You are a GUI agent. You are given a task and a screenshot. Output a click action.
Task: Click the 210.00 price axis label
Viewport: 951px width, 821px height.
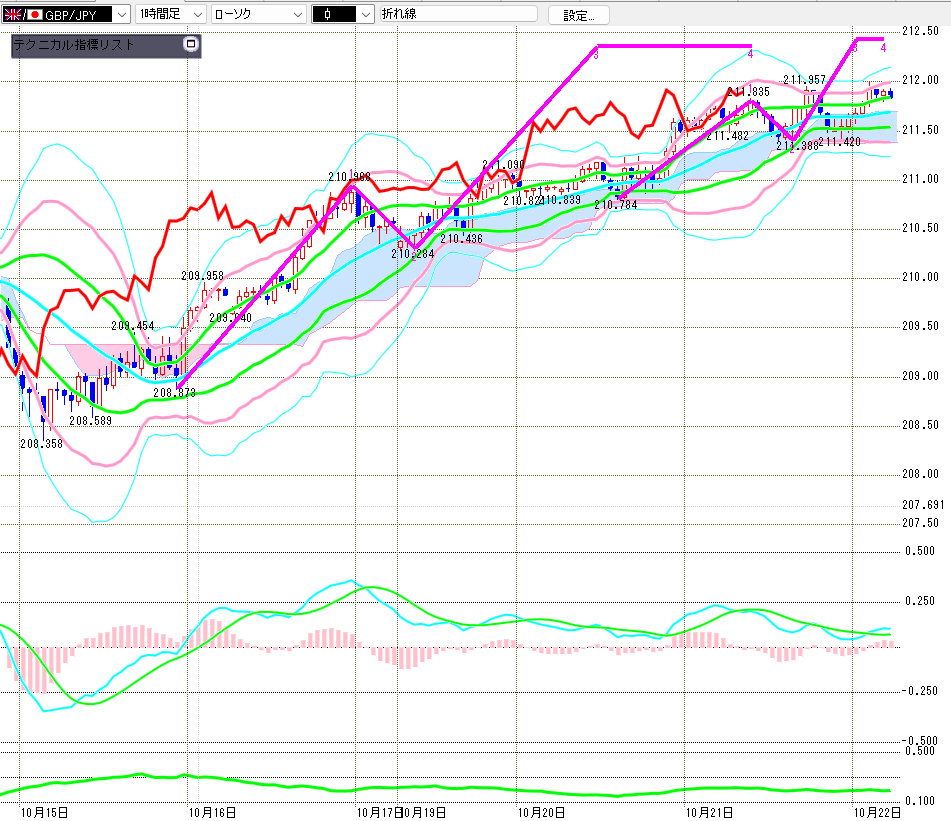(920, 277)
